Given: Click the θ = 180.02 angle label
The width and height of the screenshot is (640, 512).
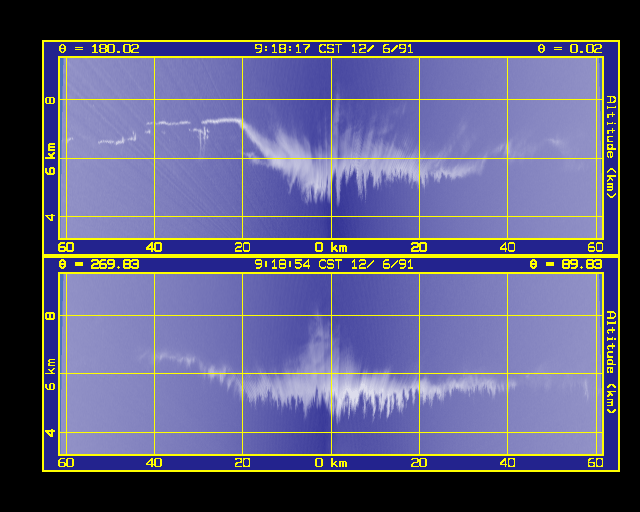Looking at the screenshot, I should (x=99, y=49).
